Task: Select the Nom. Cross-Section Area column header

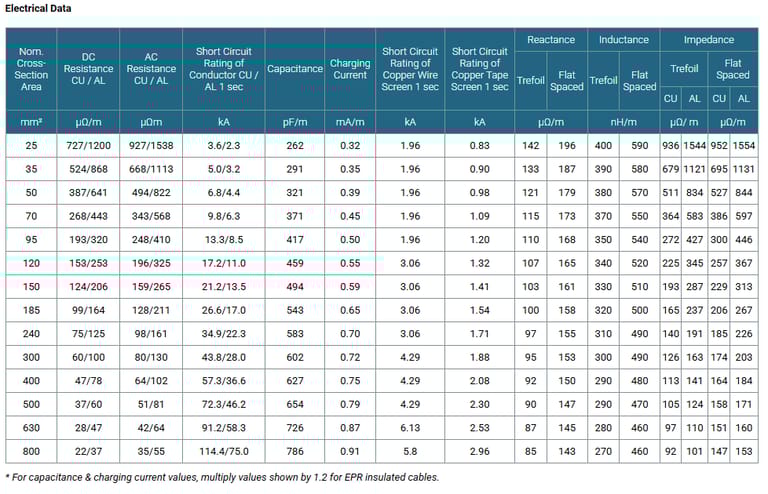Action: click(31, 69)
